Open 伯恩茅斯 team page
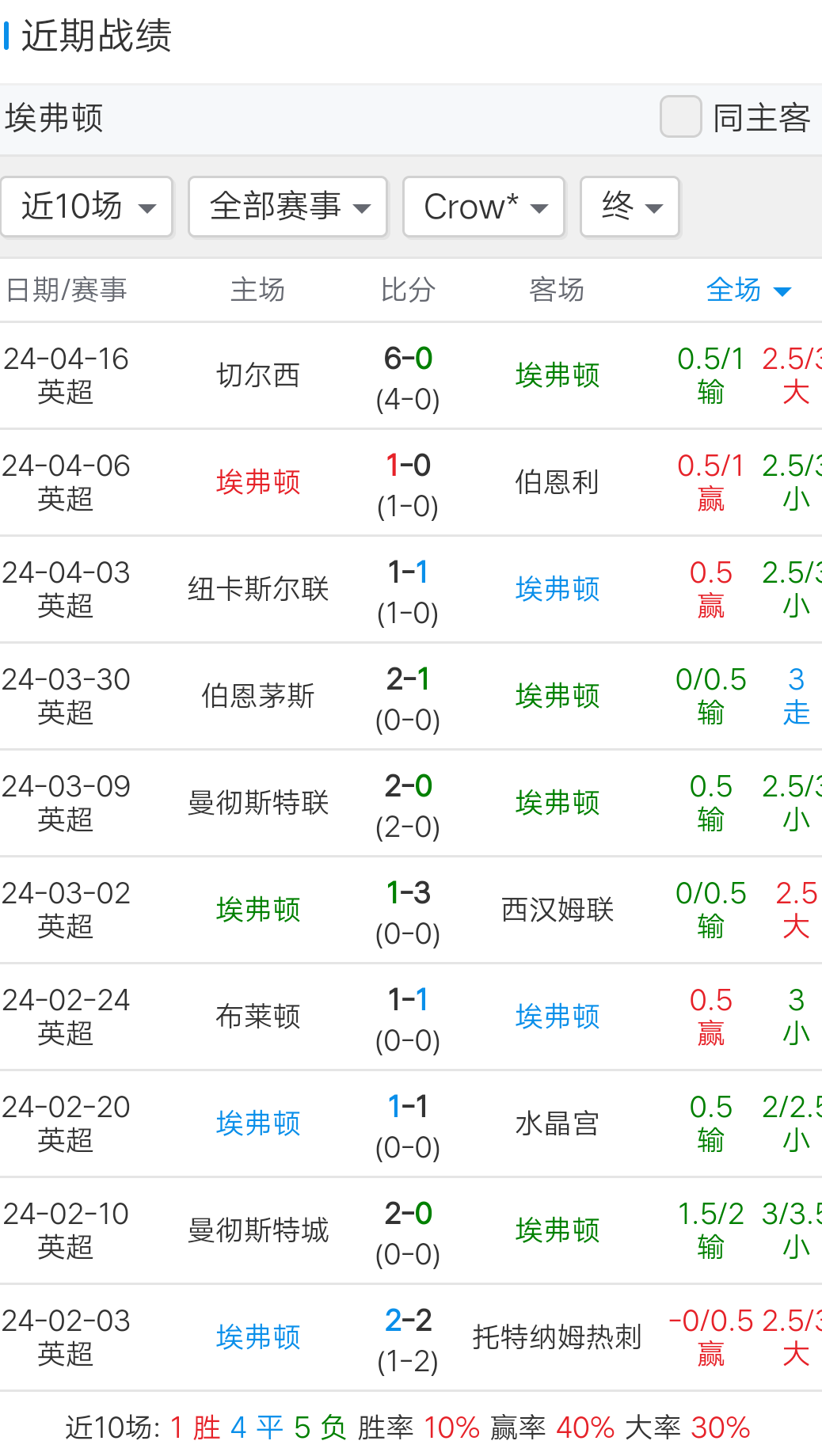Screen dimensions: 822x1456 (258, 696)
